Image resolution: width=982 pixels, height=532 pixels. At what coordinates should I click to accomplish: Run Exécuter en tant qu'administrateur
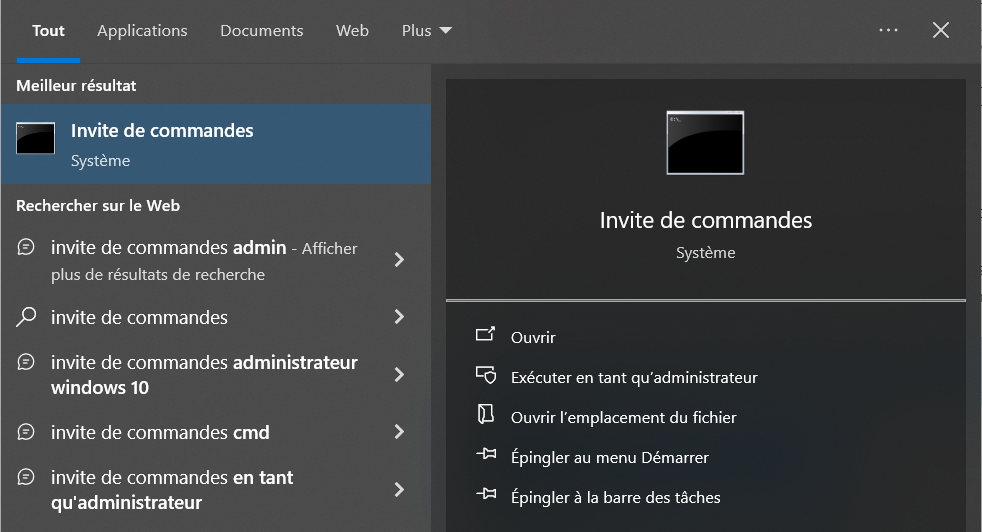pos(634,377)
